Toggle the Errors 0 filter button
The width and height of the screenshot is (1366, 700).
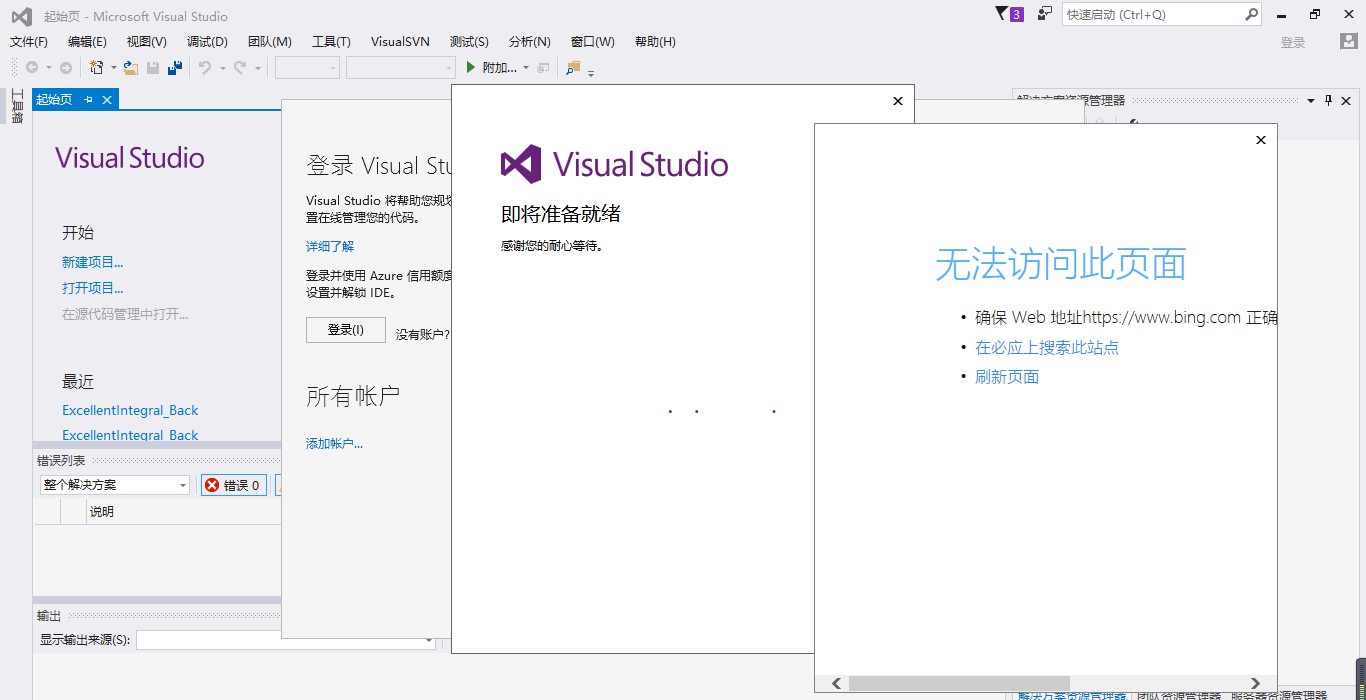(x=234, y=485)
